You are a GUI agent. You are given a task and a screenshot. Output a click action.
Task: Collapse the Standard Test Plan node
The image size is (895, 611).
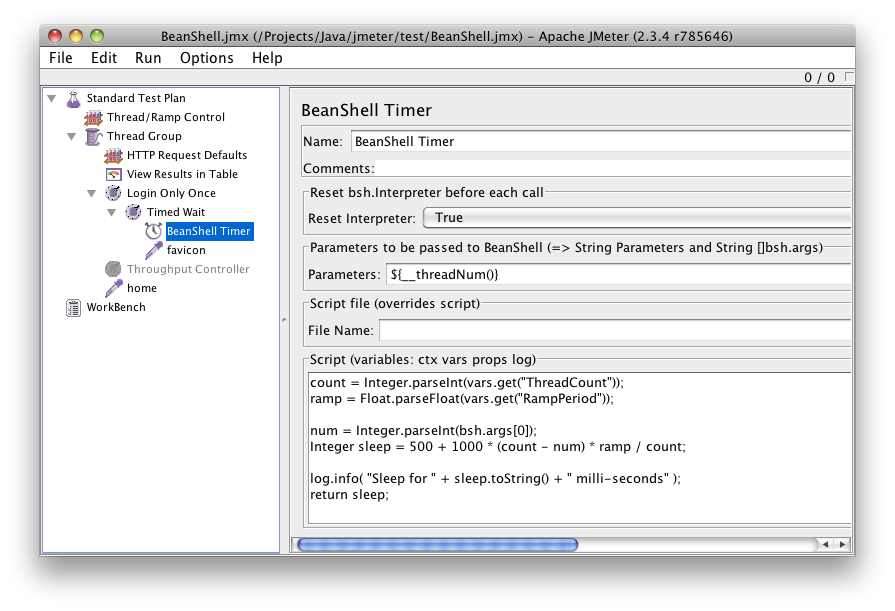(x=52, y=99)
